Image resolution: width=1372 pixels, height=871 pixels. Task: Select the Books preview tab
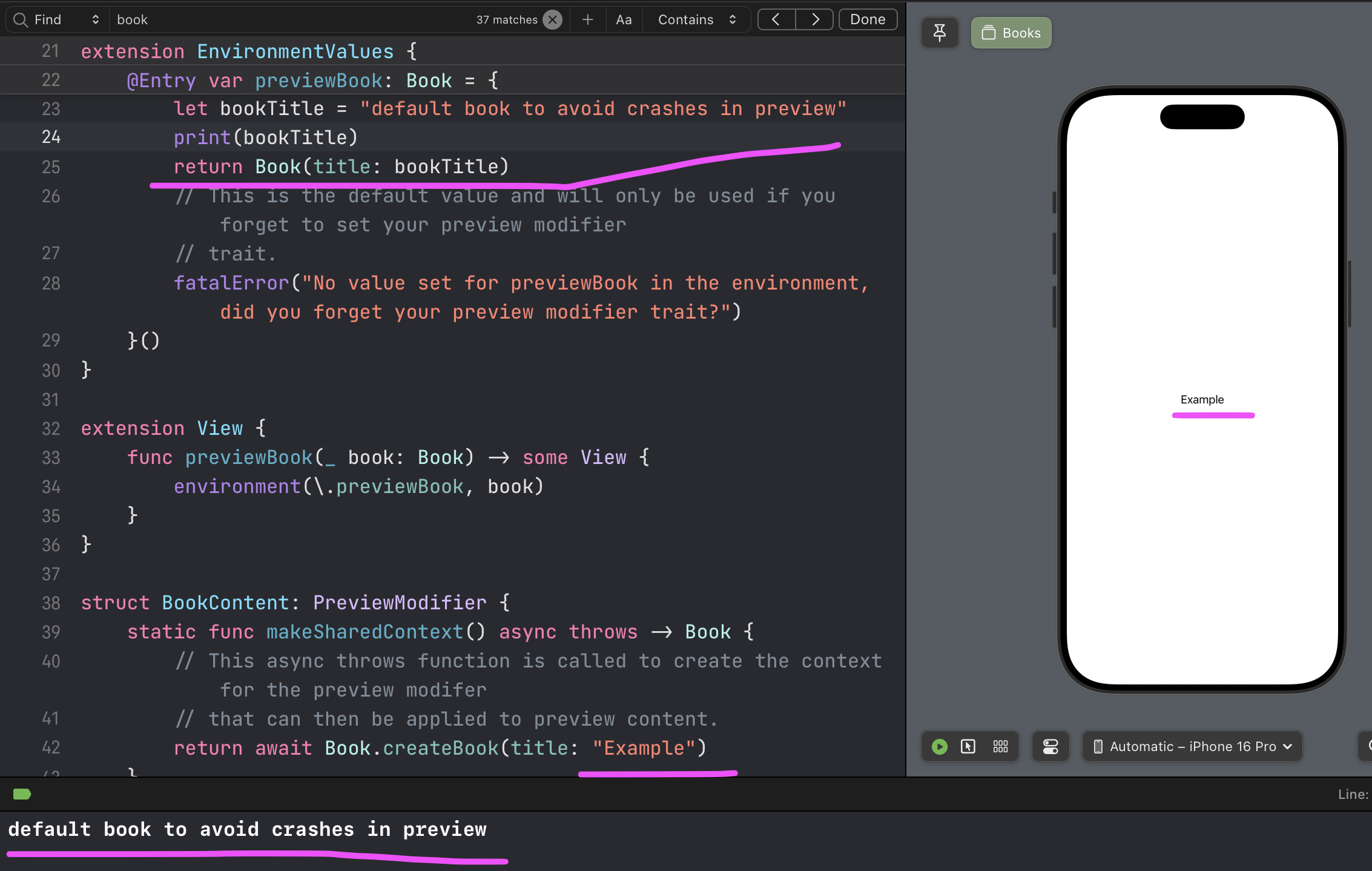click(x=1011, y=33)
